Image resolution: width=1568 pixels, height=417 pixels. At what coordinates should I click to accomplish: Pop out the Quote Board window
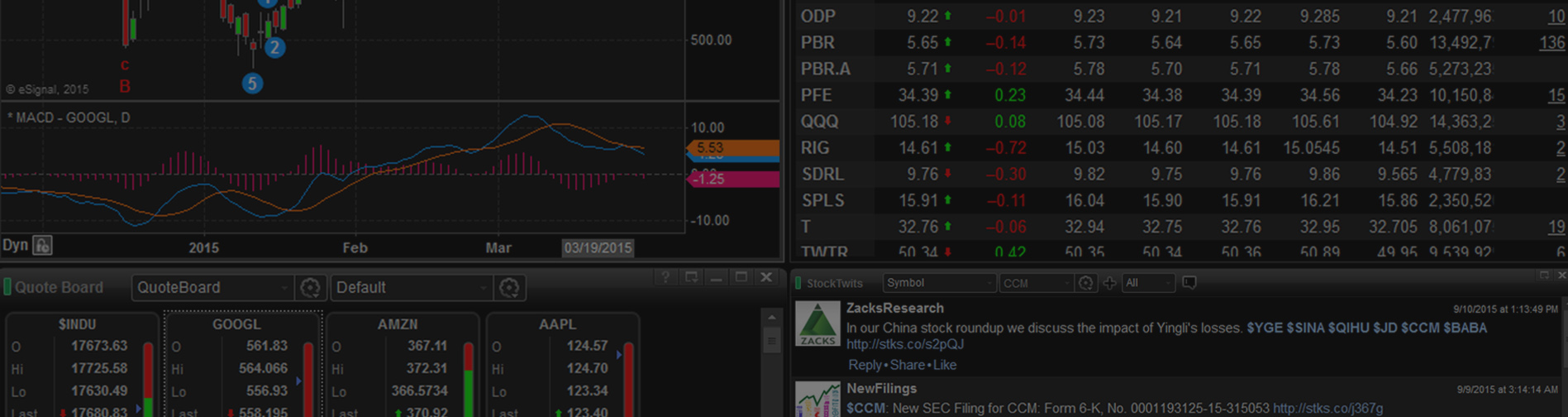tap(691, 277)
